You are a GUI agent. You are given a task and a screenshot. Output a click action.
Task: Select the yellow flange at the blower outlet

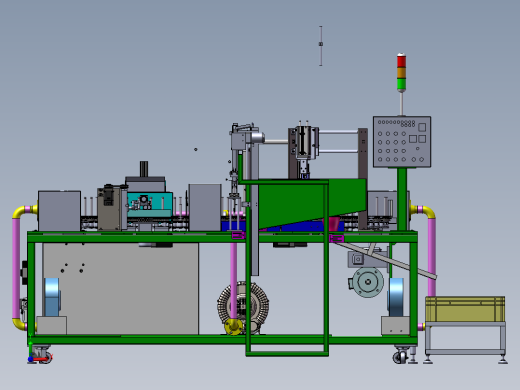[233, 326]
